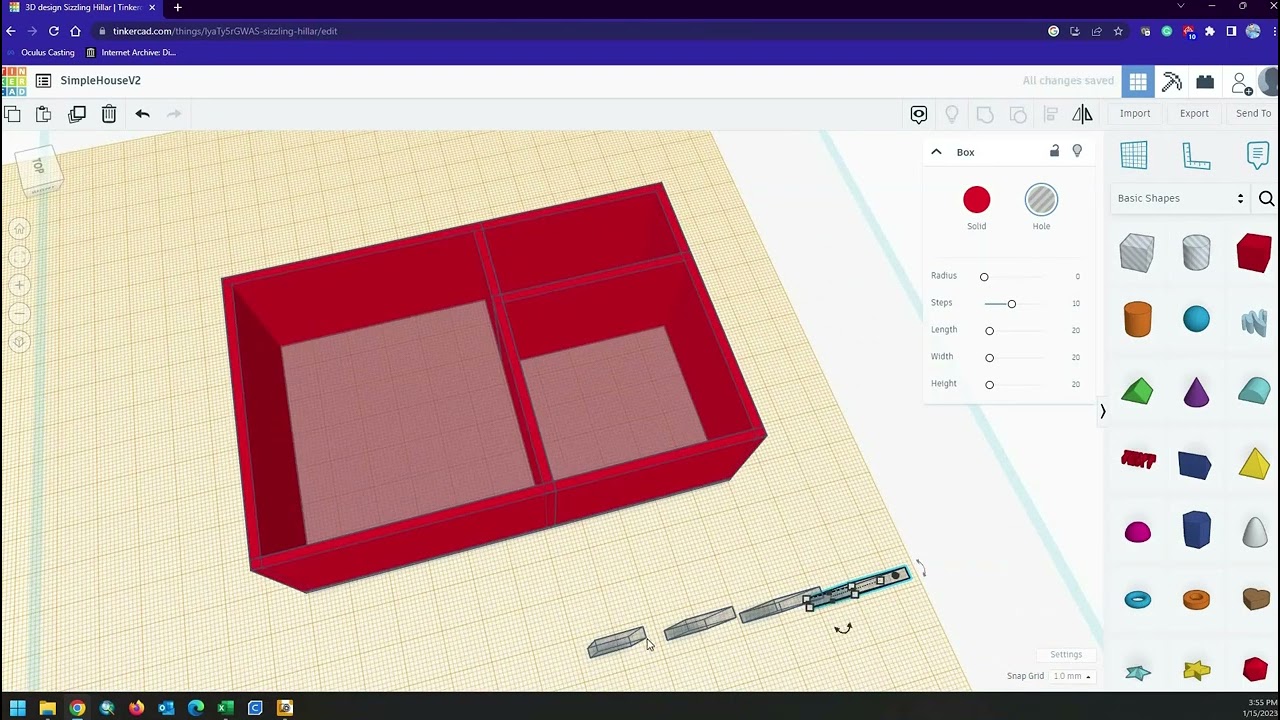Open the designs list icon beside SimpleHouseV2
Screen dimensions: 1280x720
click(x=43, y=81)
